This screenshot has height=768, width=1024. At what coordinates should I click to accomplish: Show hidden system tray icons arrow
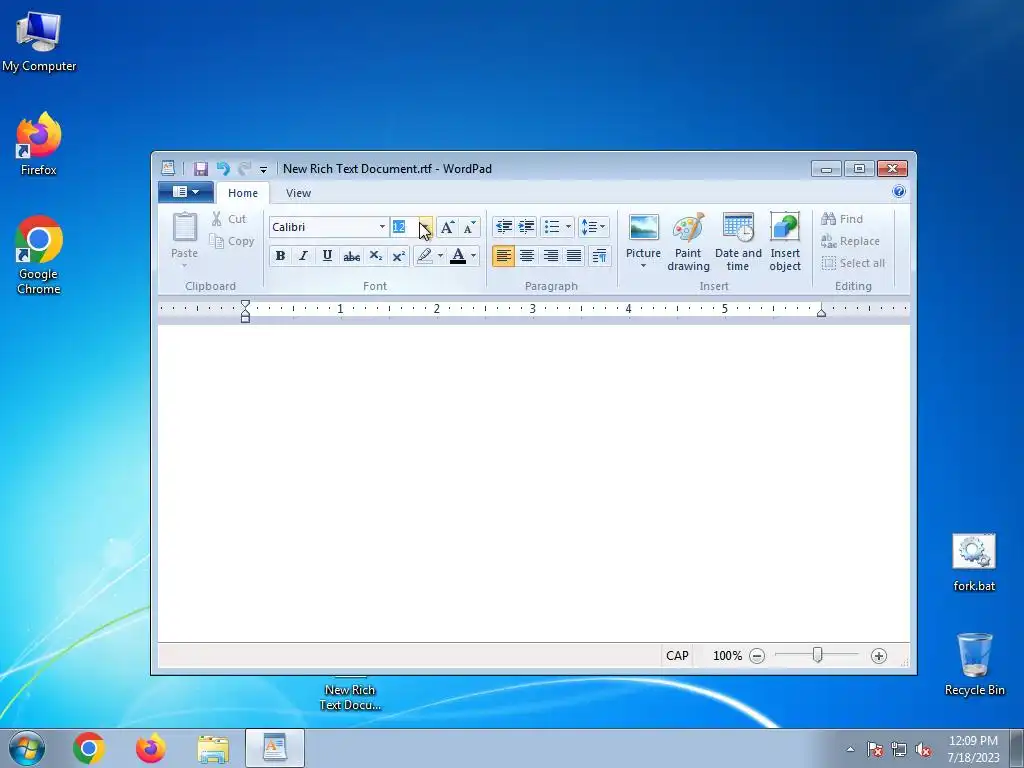pyautogui.click(x=850, y=749)
